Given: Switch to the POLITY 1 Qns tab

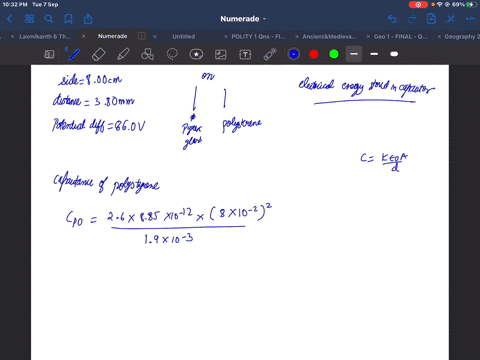Looking at the screenshot, I should tap(258, 36).
